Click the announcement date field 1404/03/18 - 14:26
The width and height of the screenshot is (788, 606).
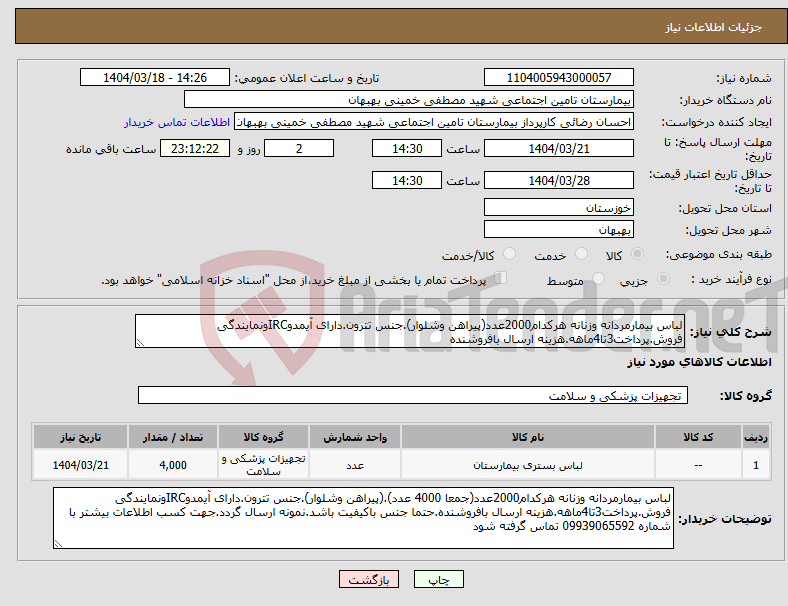coord(155,77)
